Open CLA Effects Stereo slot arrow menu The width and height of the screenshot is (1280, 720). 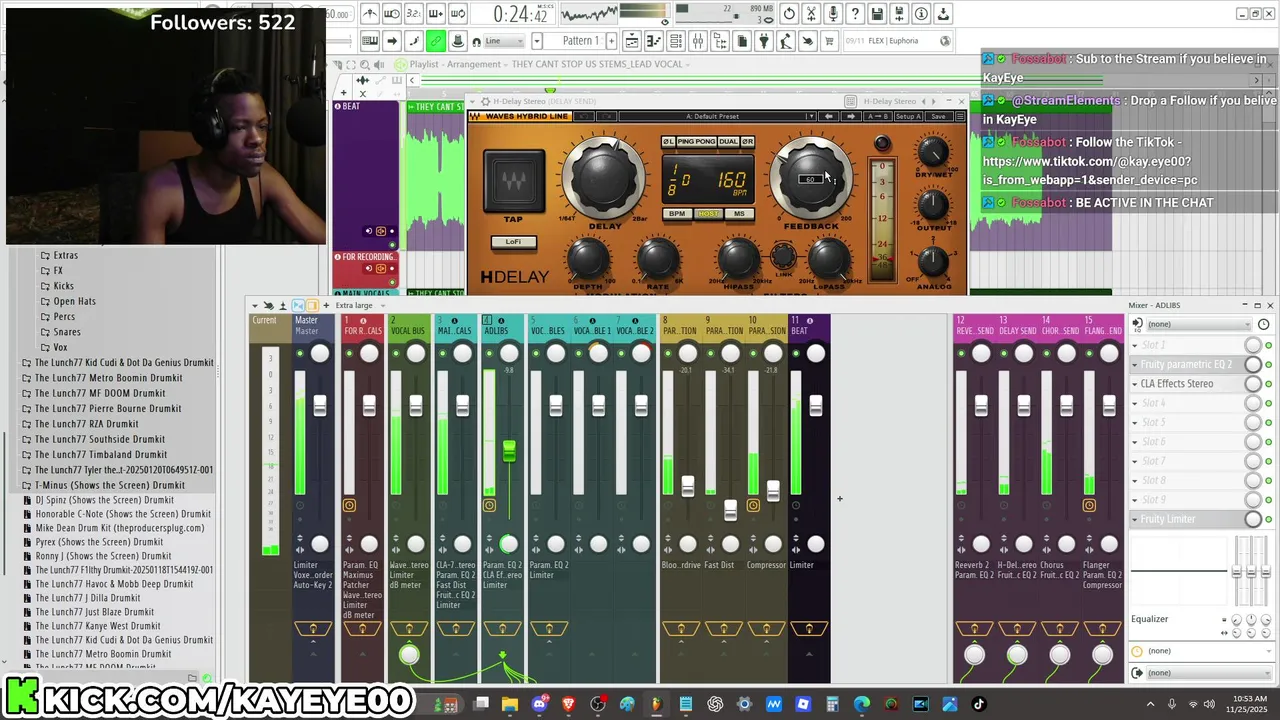pos(1135,384)
